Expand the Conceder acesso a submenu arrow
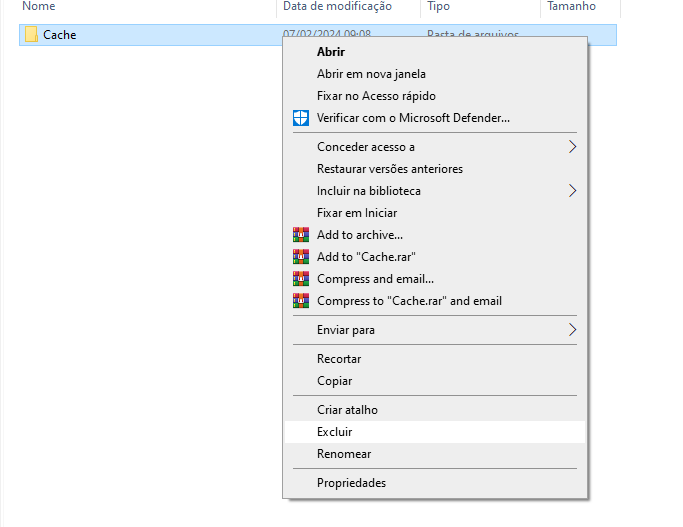Viewport: 683px width, 527px height. [573, 147]
